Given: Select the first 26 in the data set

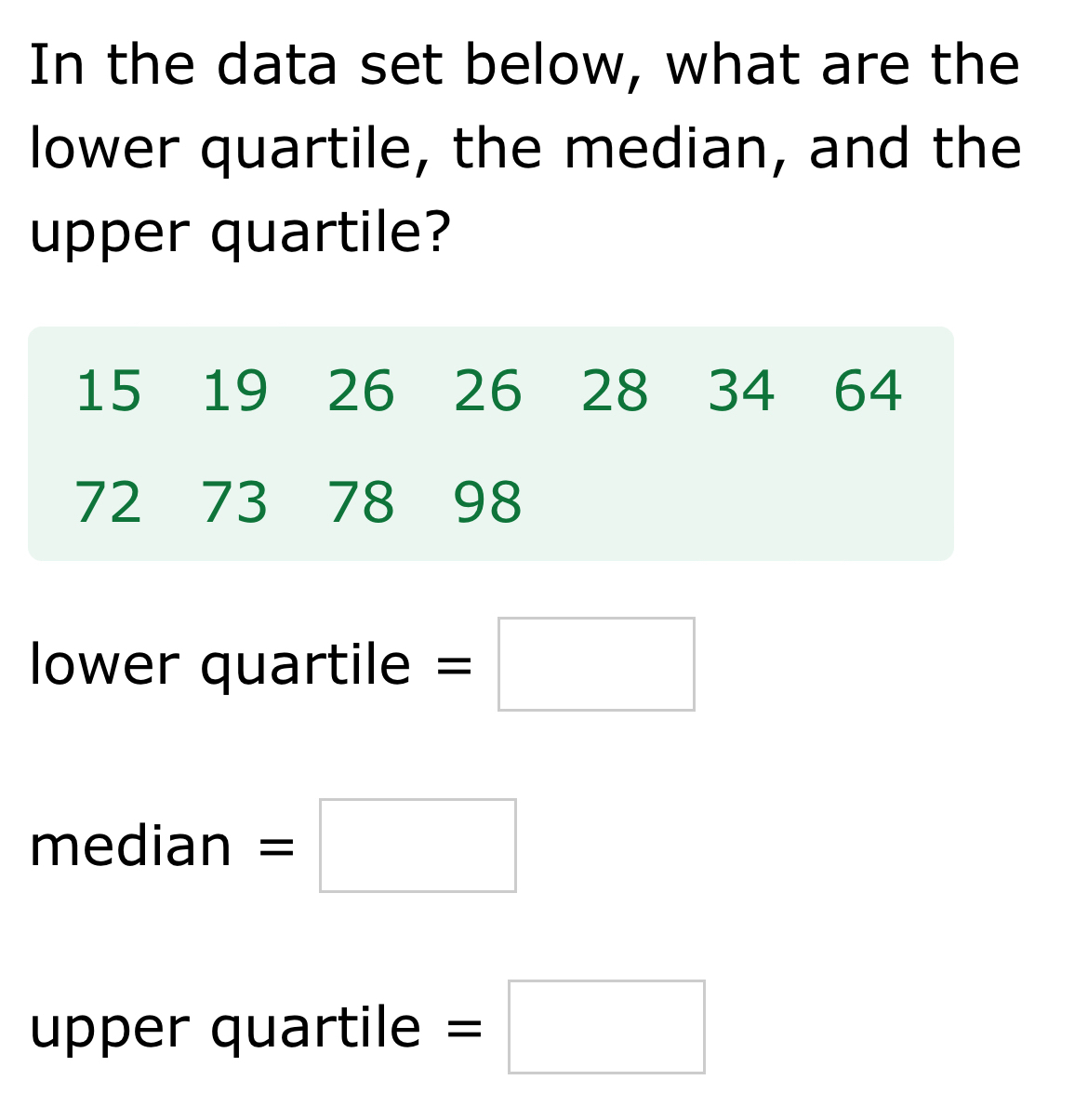Looking at the screenshot, I should [x=363, y=393].
